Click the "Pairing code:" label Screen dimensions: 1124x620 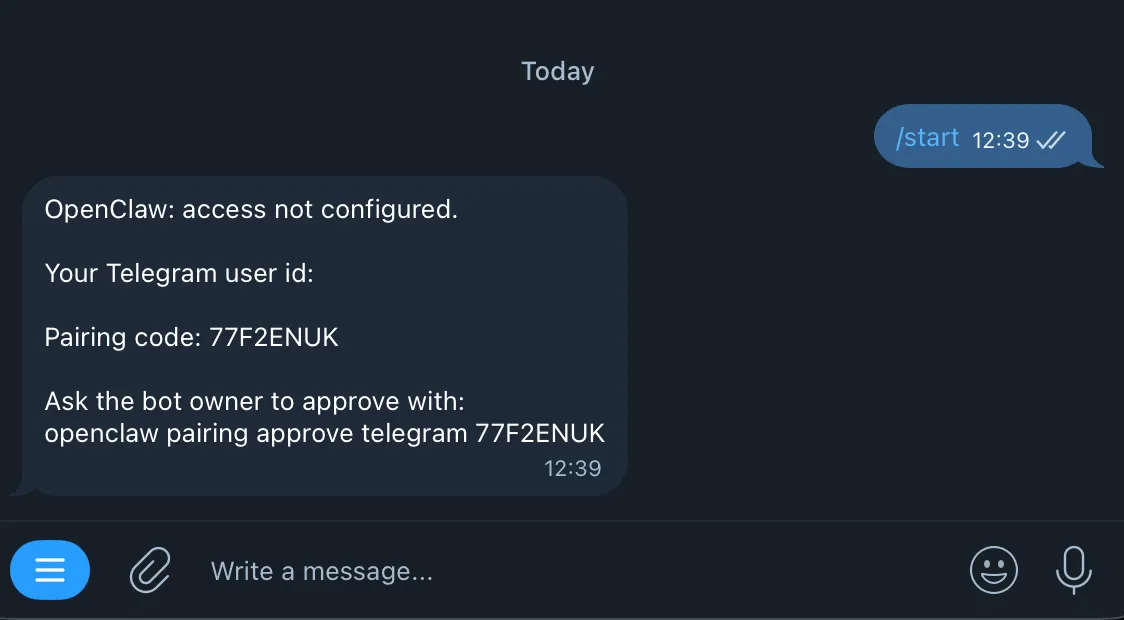[123, 337]
